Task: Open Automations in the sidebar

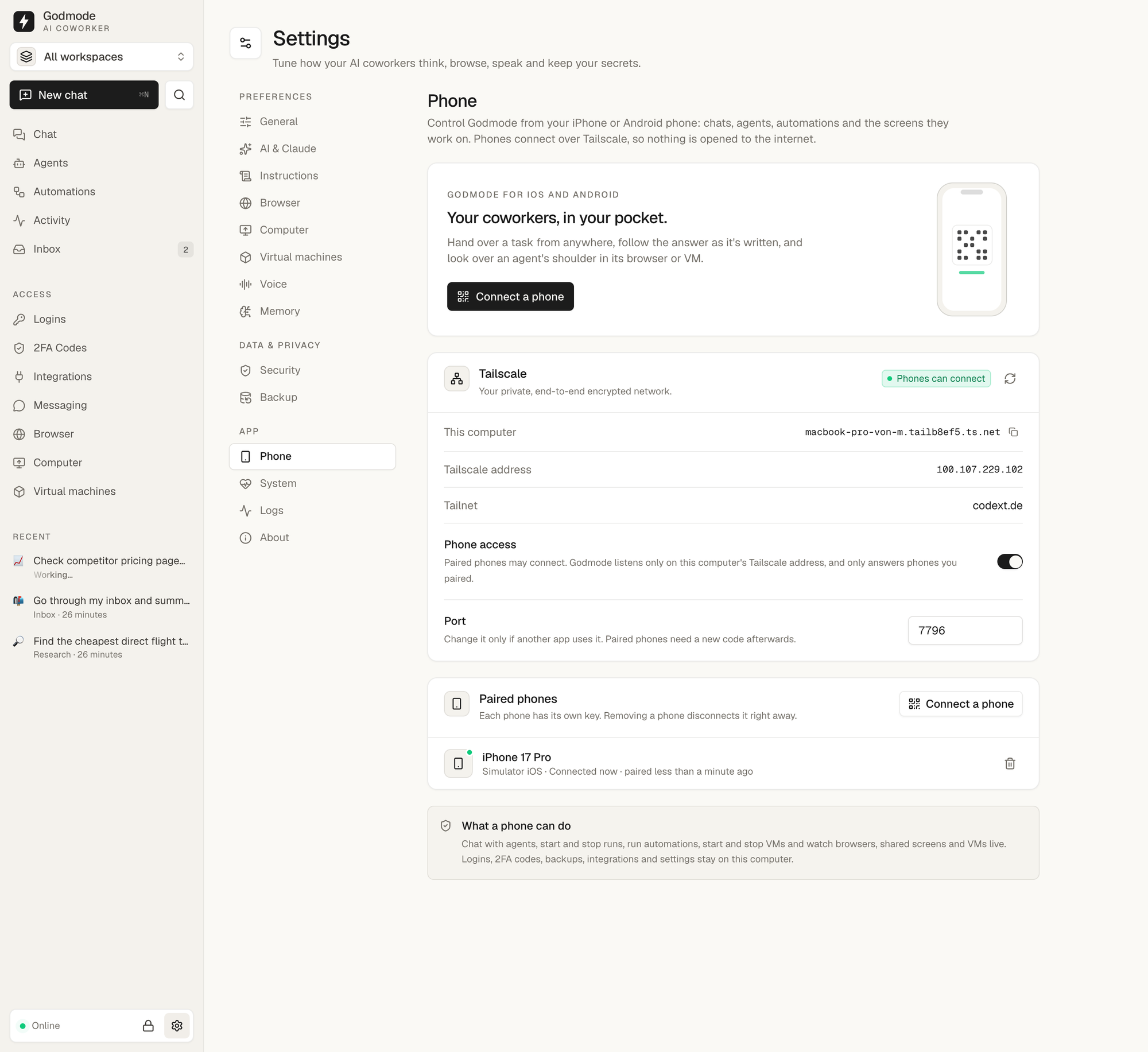Action: [102, 192]
